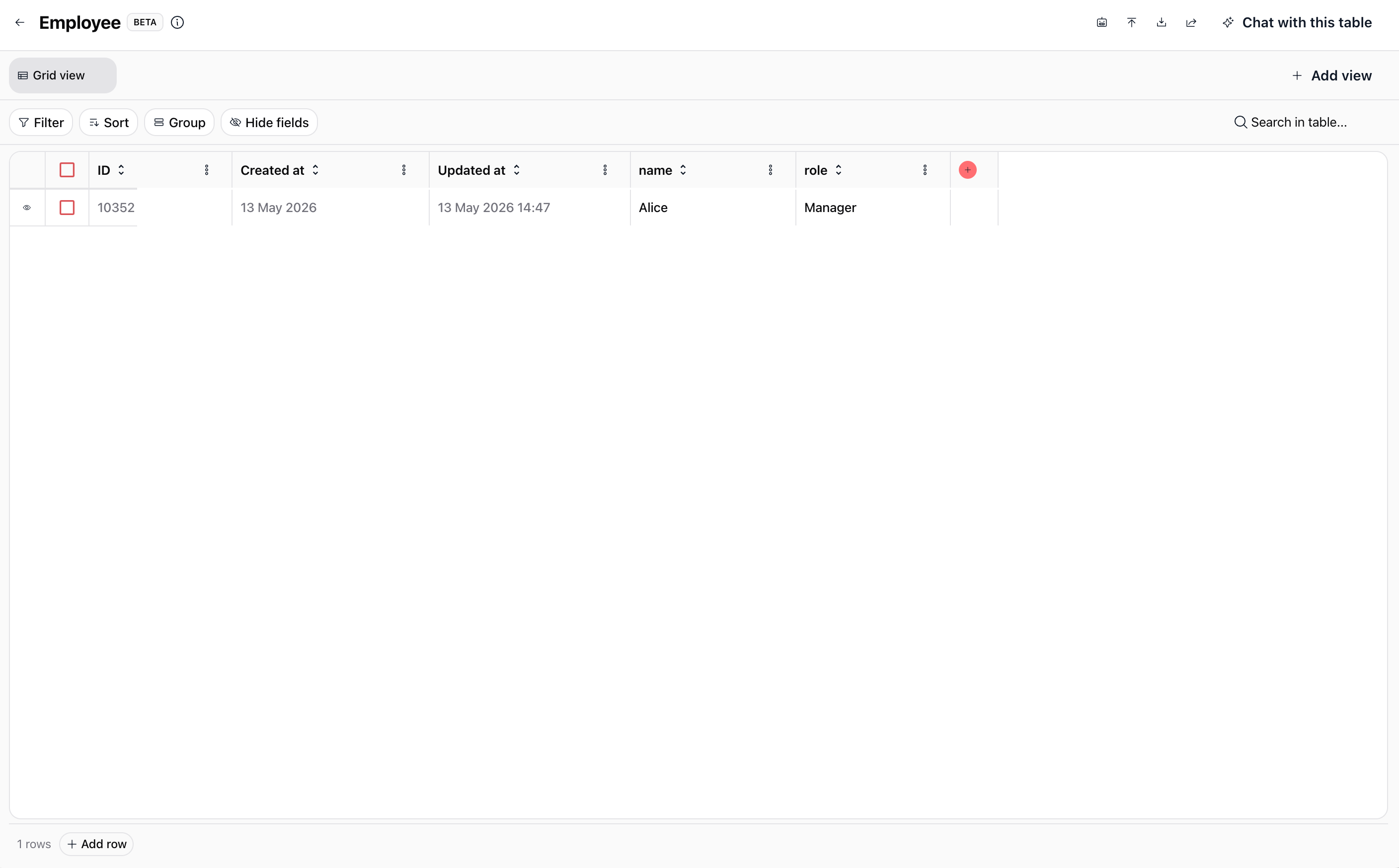Screen dimensions: 1399x868
Task: Open Hide fields menu
Action: click(x=269, y=122)
